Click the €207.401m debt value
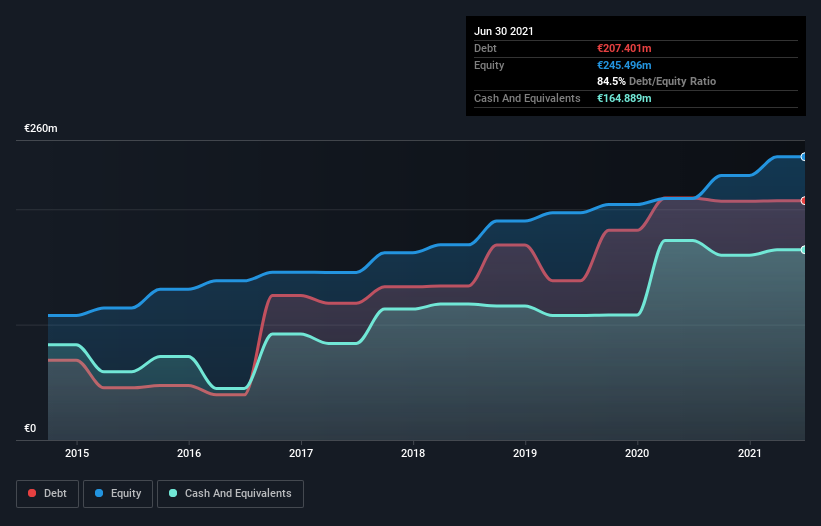The width and height of the screenshot is (821, 526). (x=624, y=48)
